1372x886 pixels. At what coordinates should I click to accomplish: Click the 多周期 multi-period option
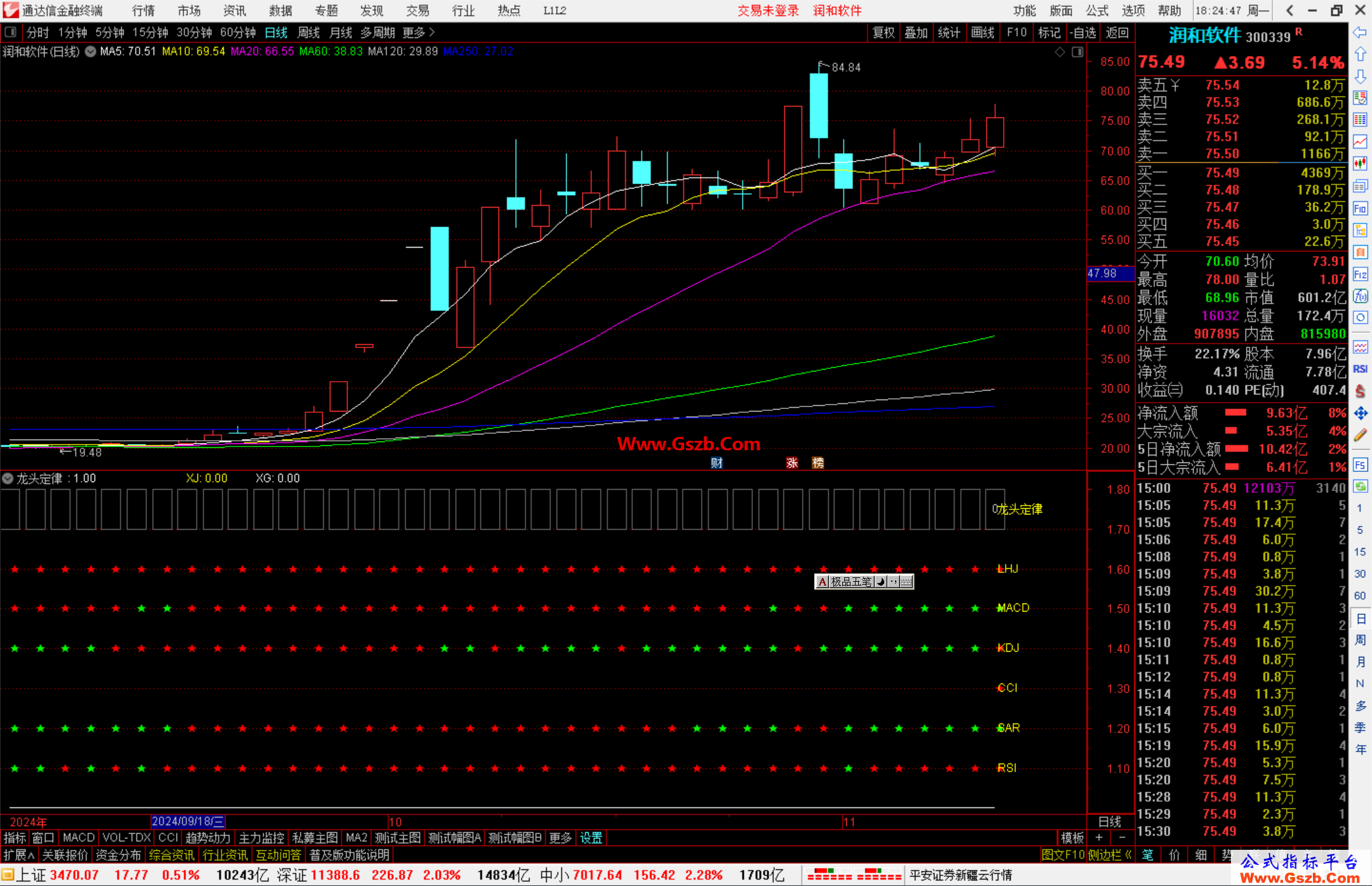tap(377, 32)
